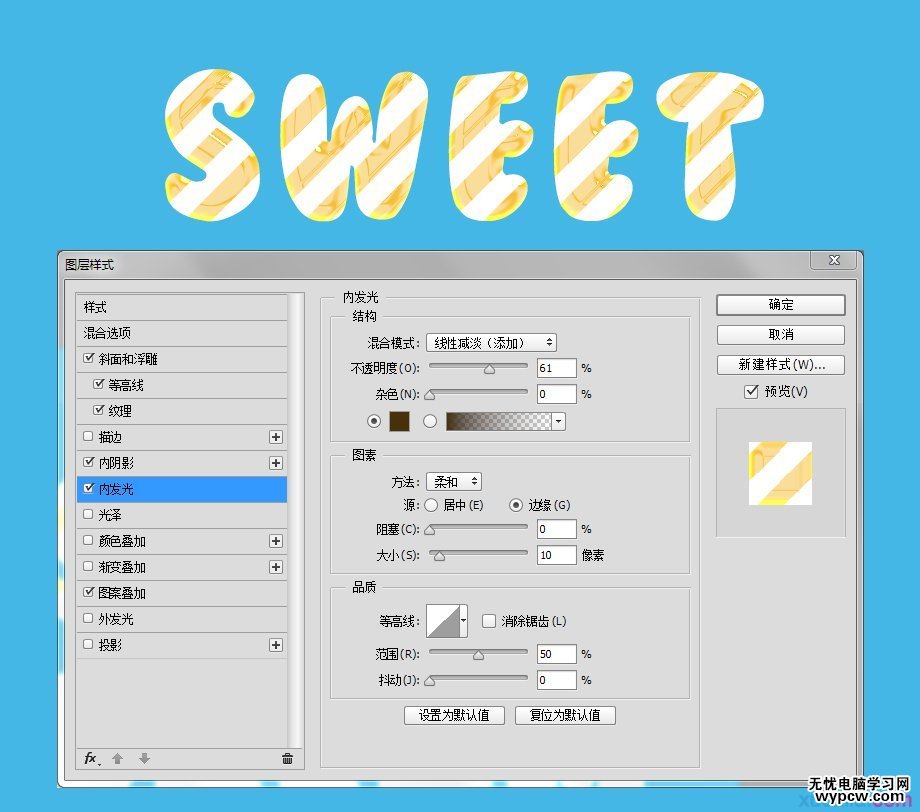Select the highlighted 内发光 entry

tap(182, 489)
